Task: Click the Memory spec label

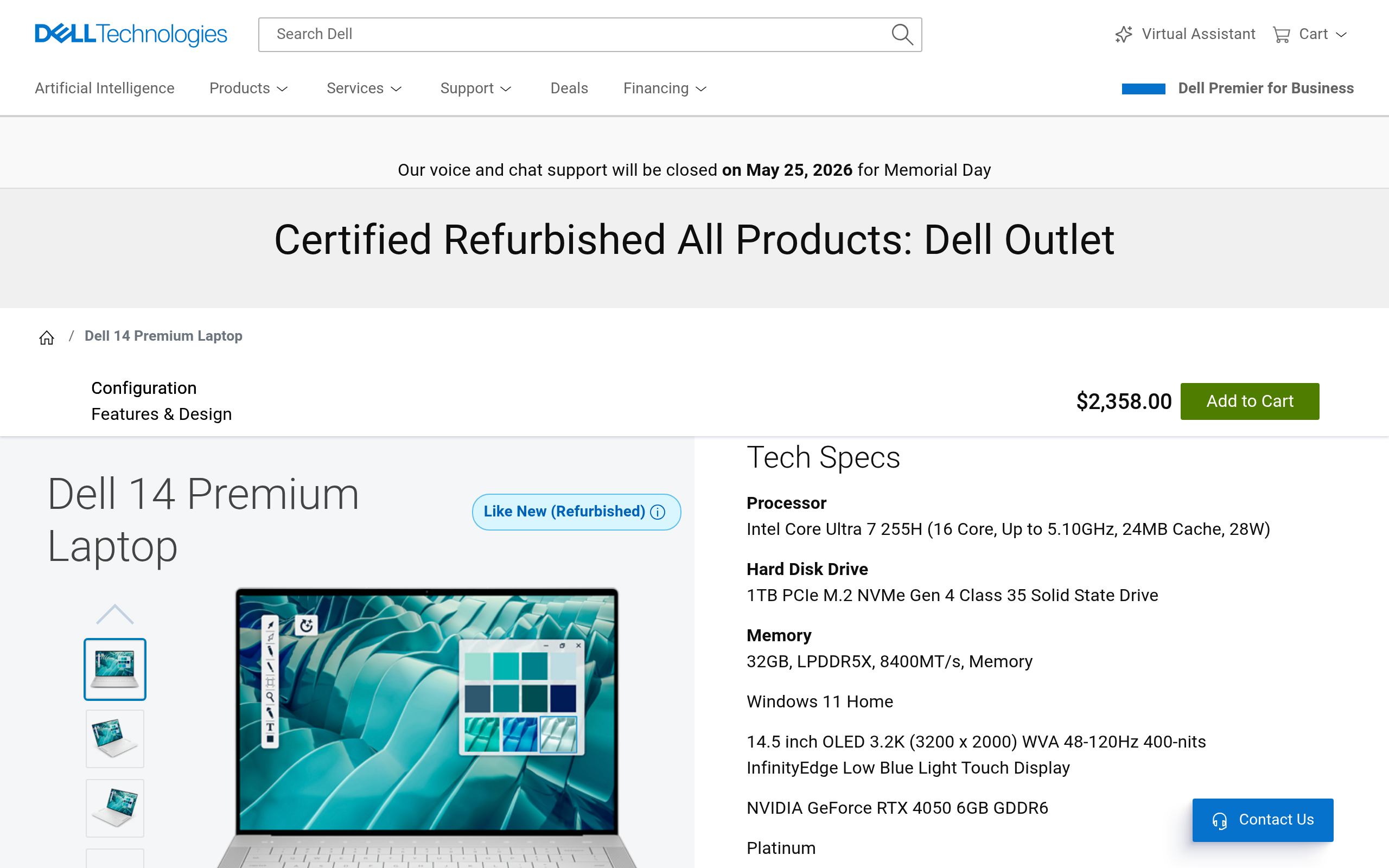Action: (x=779, y=635)
